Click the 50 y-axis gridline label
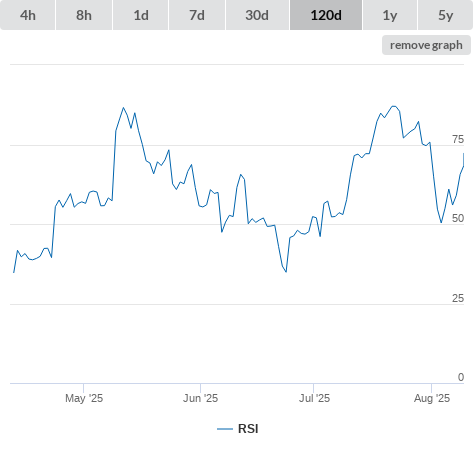Screen dimensions: 474x455 (458, 218)
